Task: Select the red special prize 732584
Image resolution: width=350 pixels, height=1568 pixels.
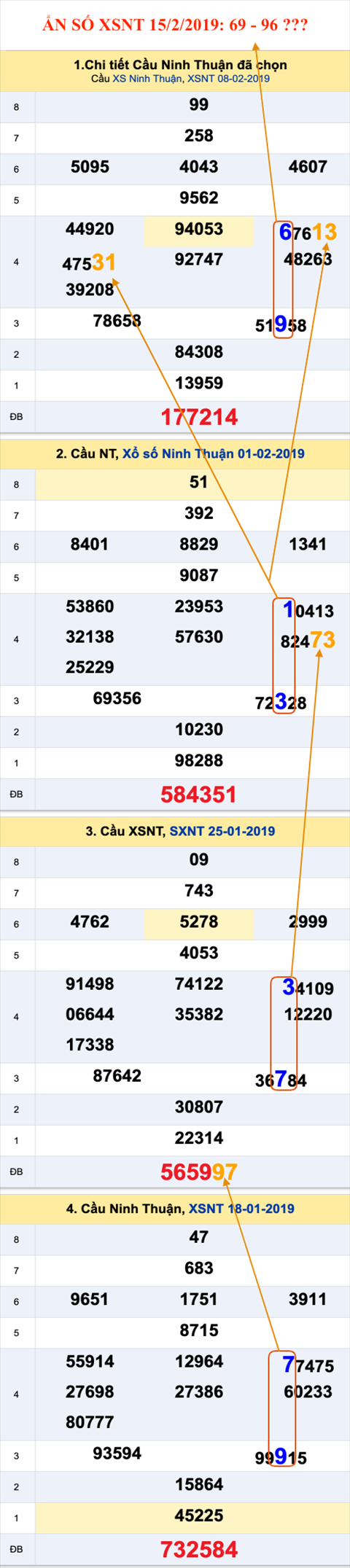Action: pos(199,1550)
